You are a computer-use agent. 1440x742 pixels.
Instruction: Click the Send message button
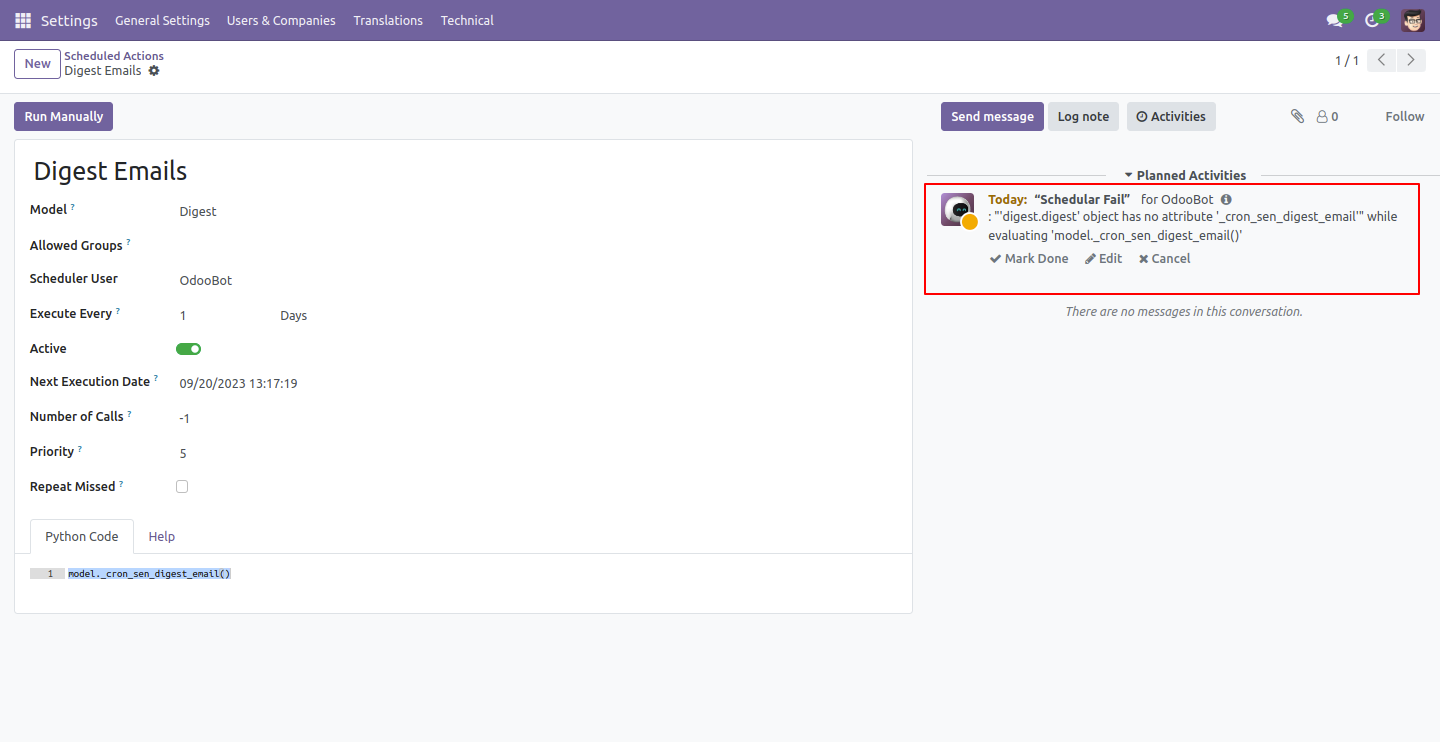click(992, 116)
